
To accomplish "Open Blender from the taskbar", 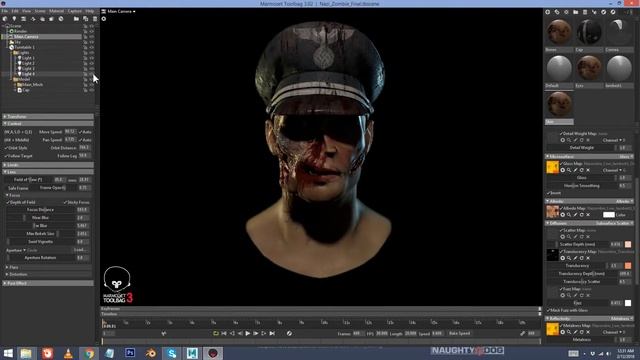I will pos(151,353).
